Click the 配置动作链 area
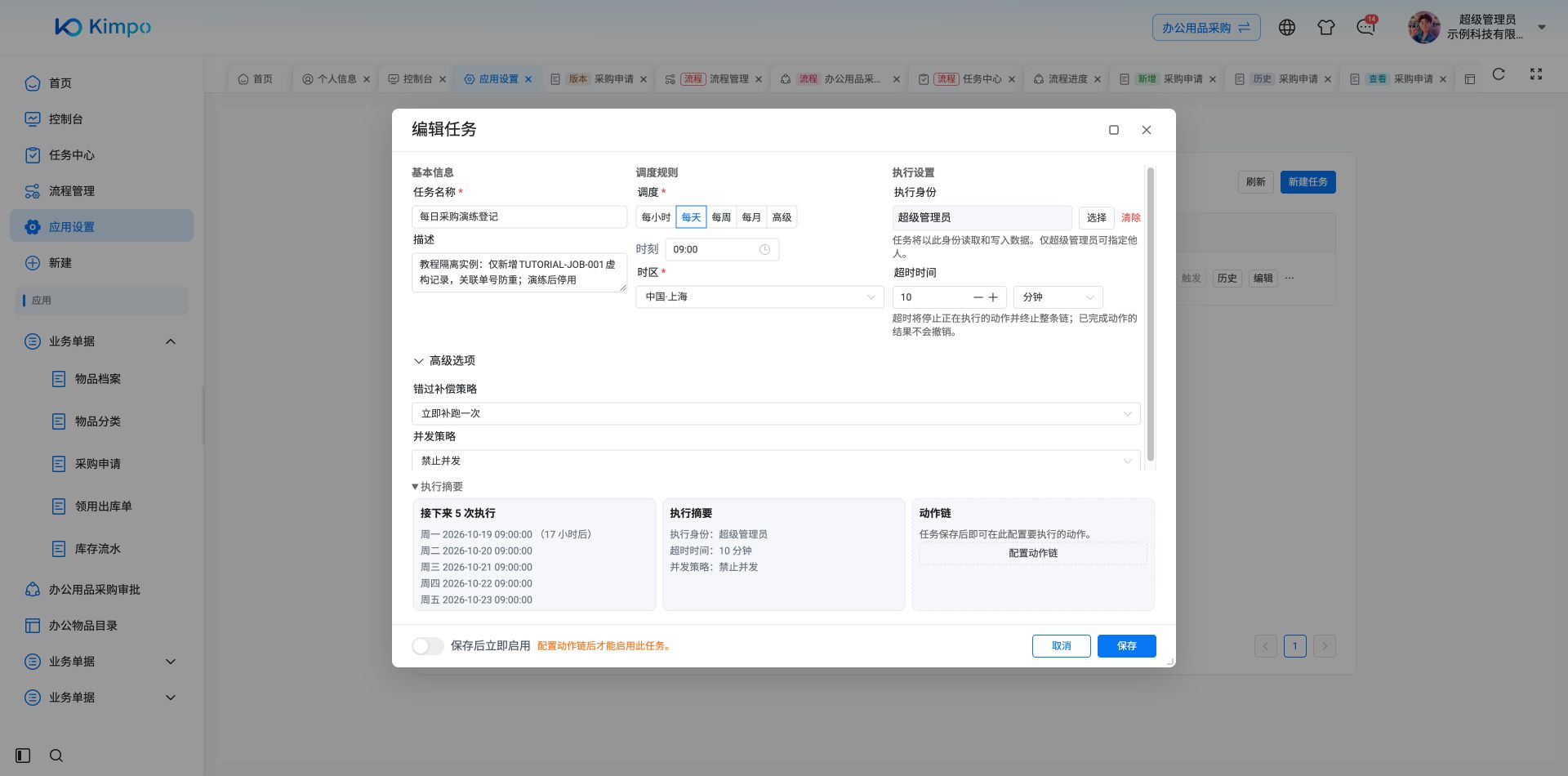The width and height of the screenshot is (1568, 776). click(x=1033, y=554)
